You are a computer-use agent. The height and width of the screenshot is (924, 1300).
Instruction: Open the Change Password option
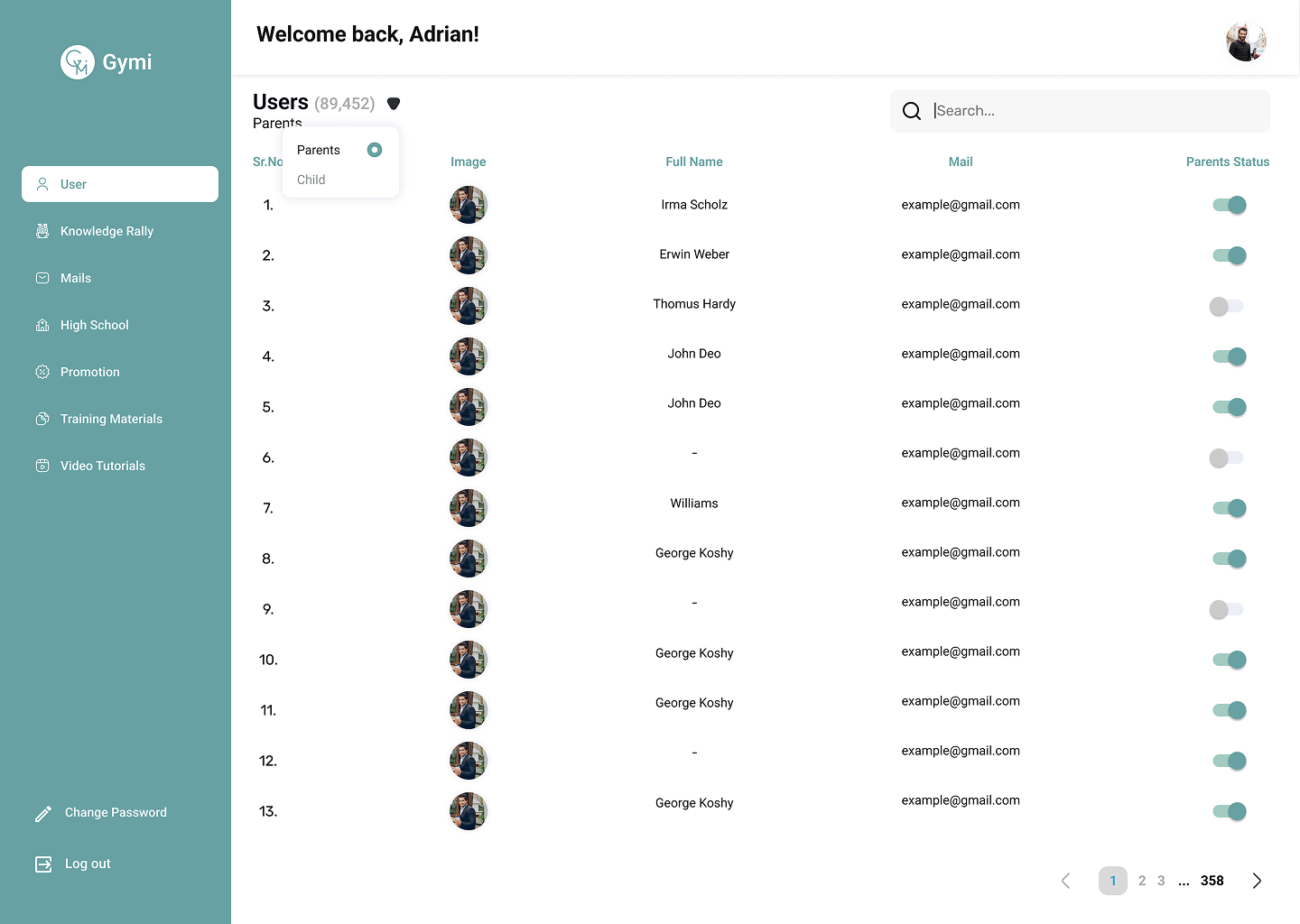click(115, 812)
